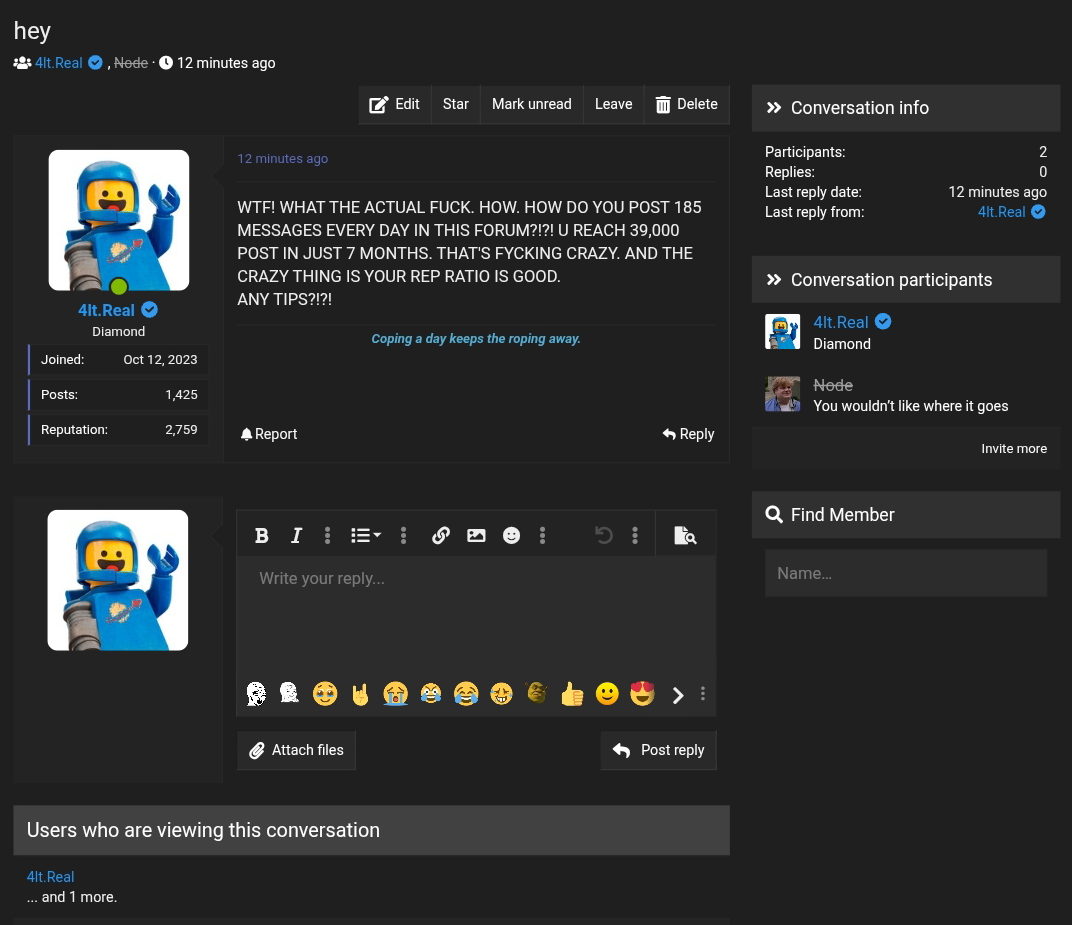Toggle italic text formatting

click(296, 536)
